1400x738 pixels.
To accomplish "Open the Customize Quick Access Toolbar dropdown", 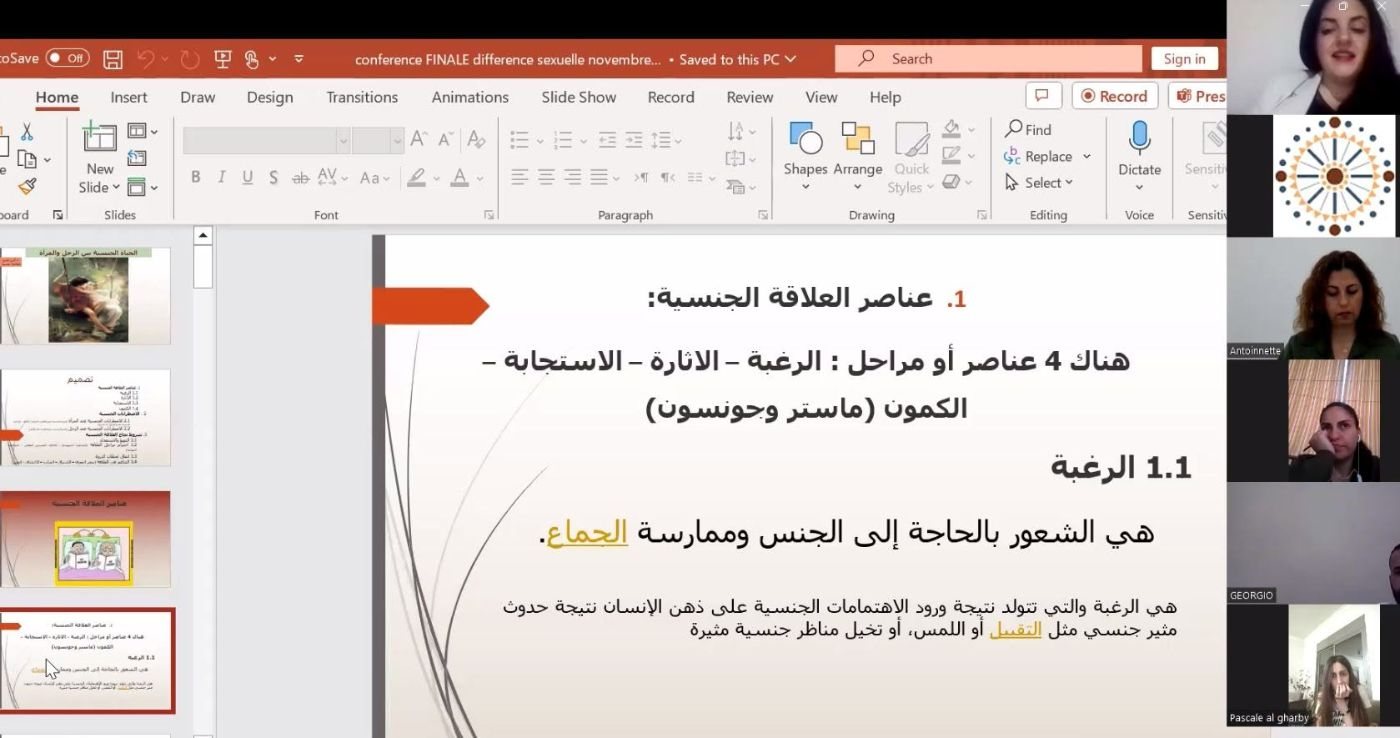I will tap(298, 59).
